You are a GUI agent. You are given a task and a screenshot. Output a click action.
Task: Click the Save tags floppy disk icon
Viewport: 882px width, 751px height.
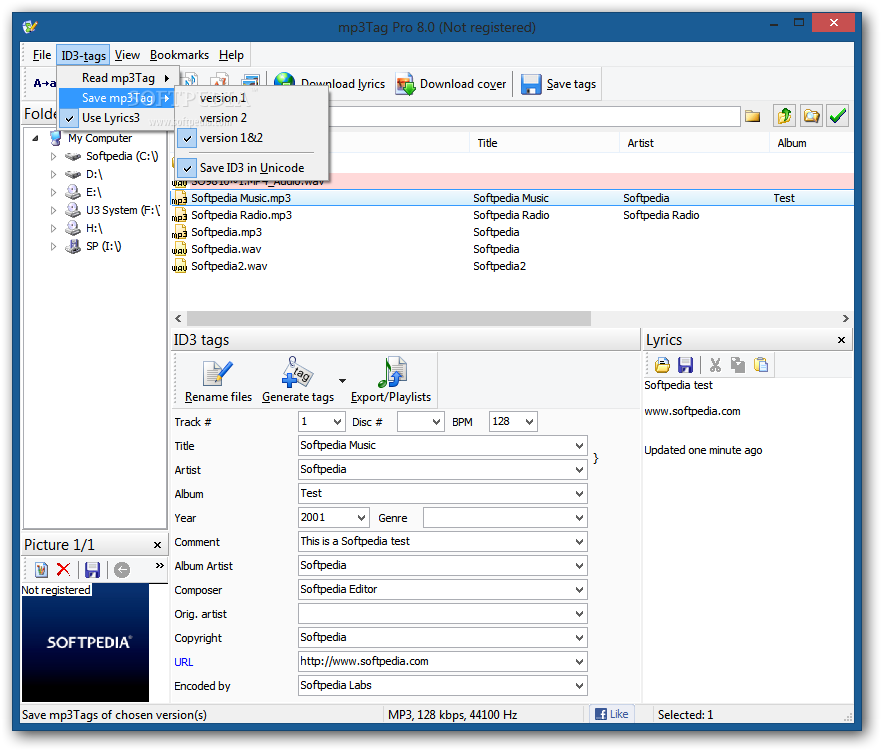pyautogui.click(x=530, y=84)
